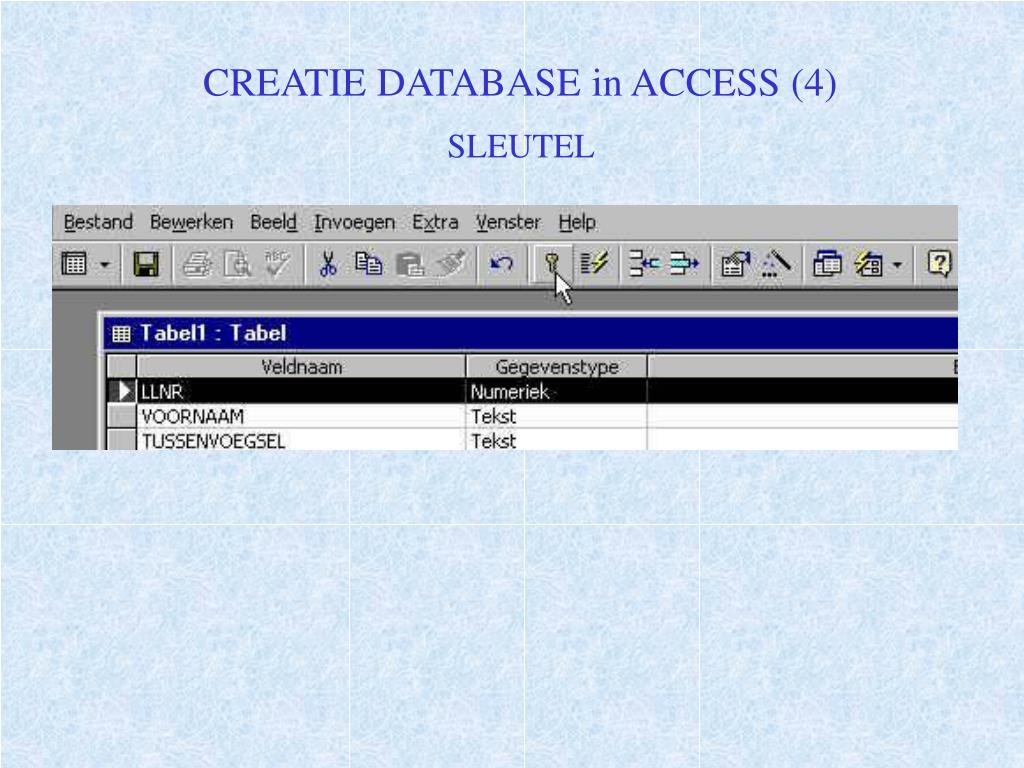The height and width of the screenshot is (768, 1024).
Task: Select the LLNR field name cell
Action: click(301, 391)
